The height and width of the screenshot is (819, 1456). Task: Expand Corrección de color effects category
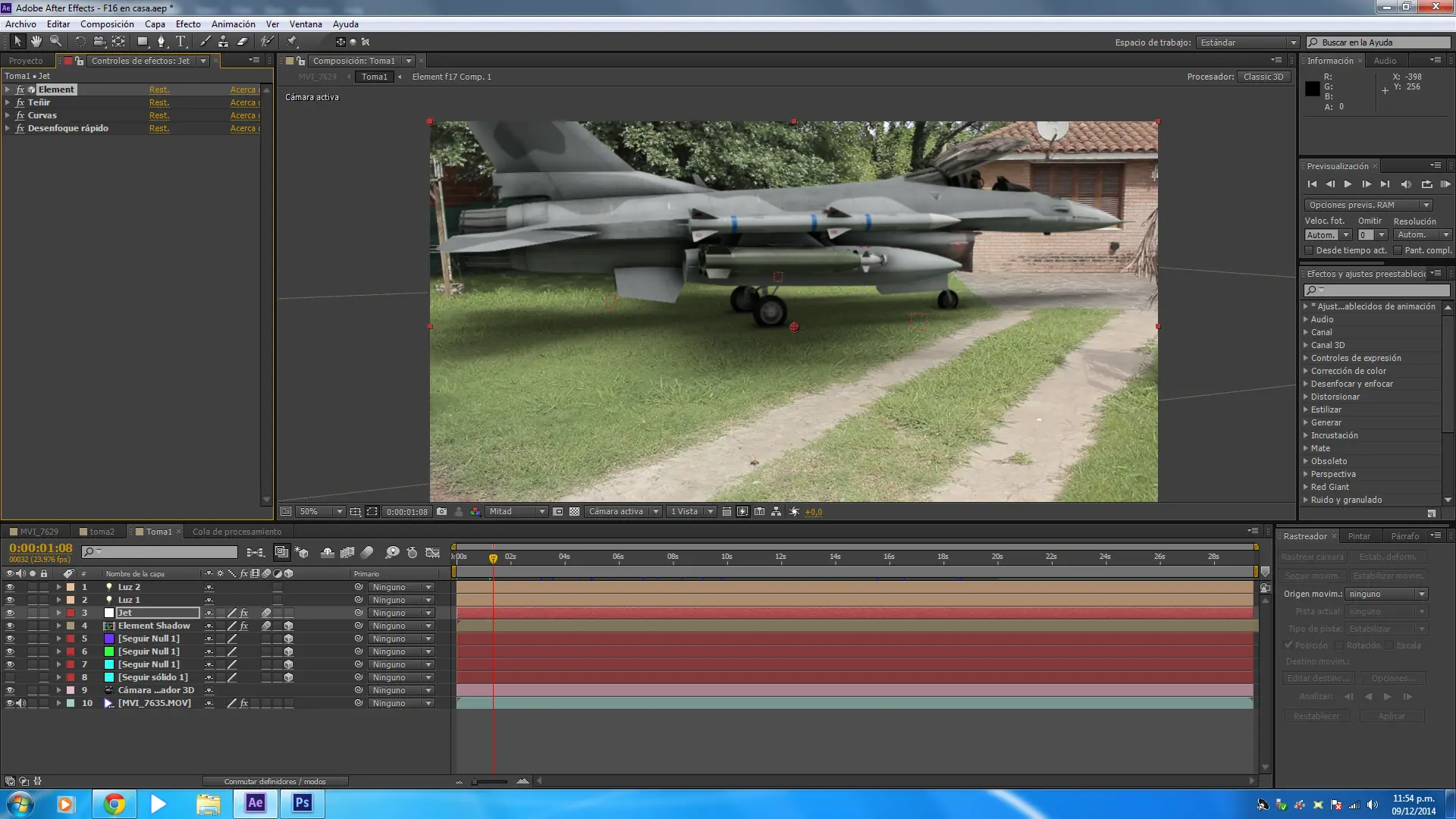click(x=1306, y=371)
